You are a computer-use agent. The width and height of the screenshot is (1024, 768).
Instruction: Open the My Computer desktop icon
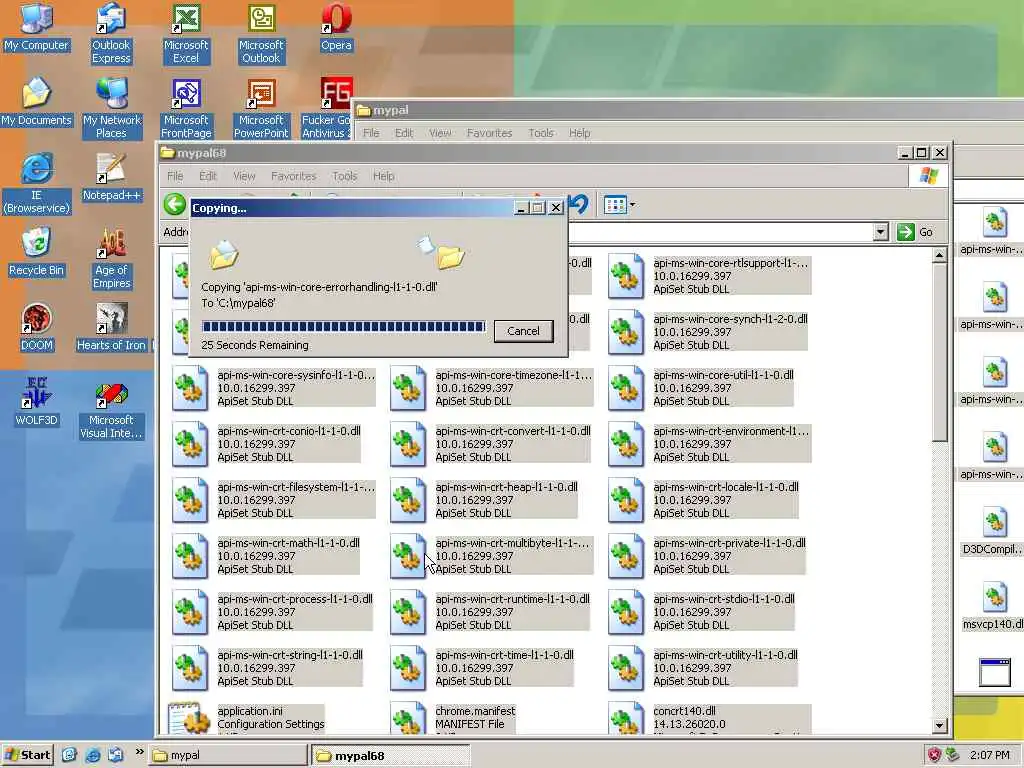36,27
